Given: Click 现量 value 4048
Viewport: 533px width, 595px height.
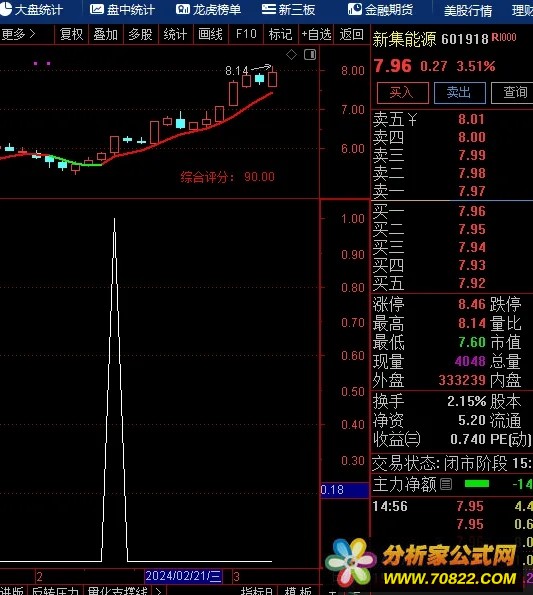Looking at the screenshot, I should [x=470, y=361].
